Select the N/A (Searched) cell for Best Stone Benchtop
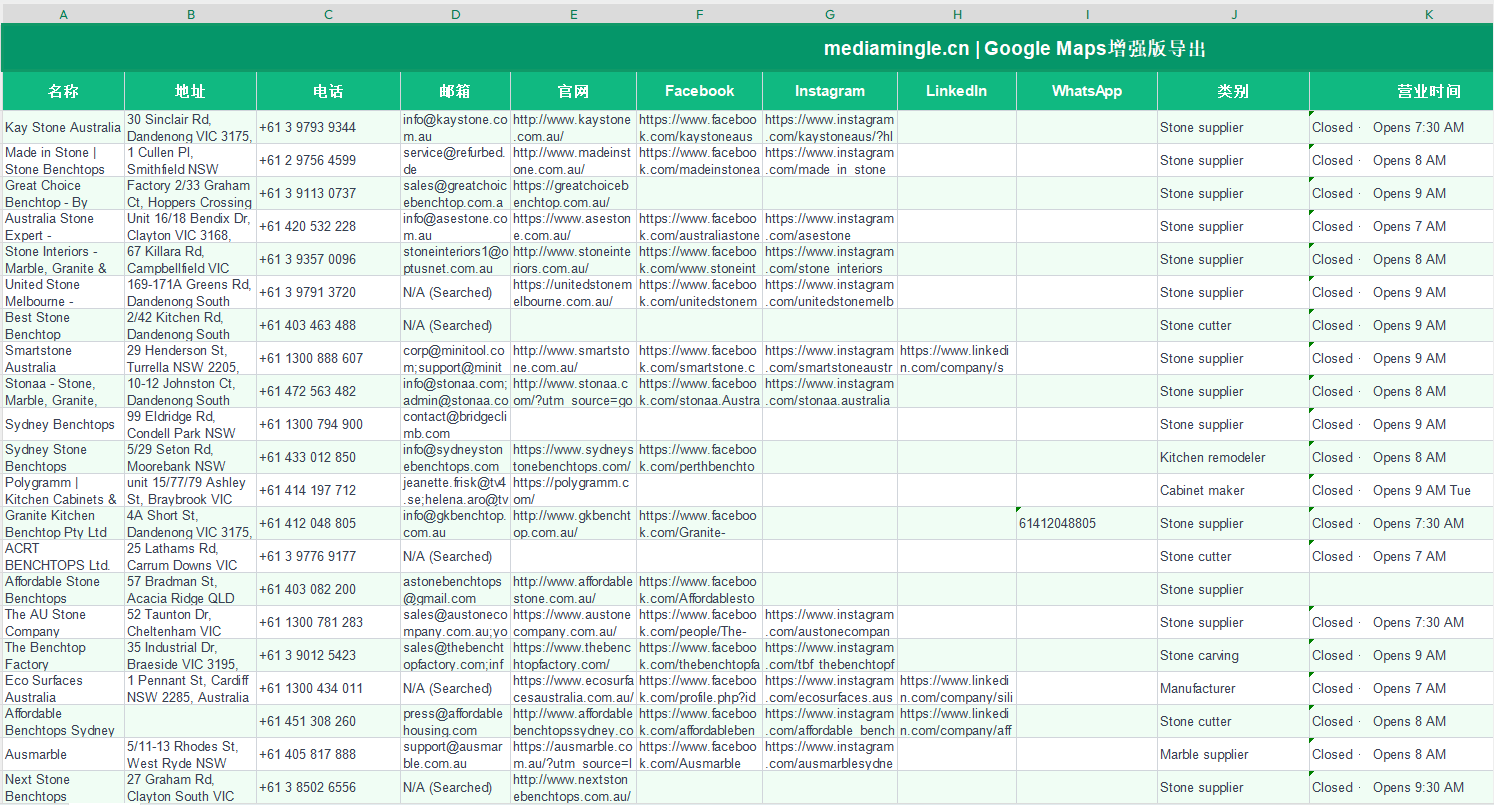 [455, 325]
